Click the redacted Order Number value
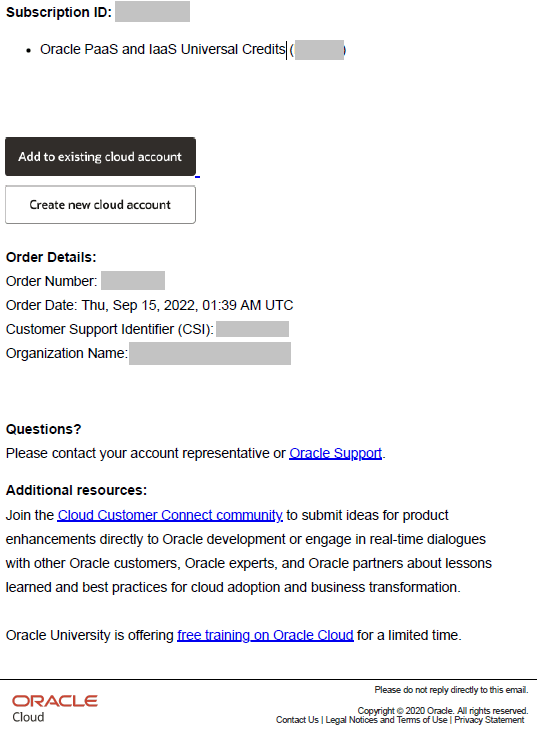The height and width of the screenshot is (730, 537). pyautogui.click(x=133, y=281)
